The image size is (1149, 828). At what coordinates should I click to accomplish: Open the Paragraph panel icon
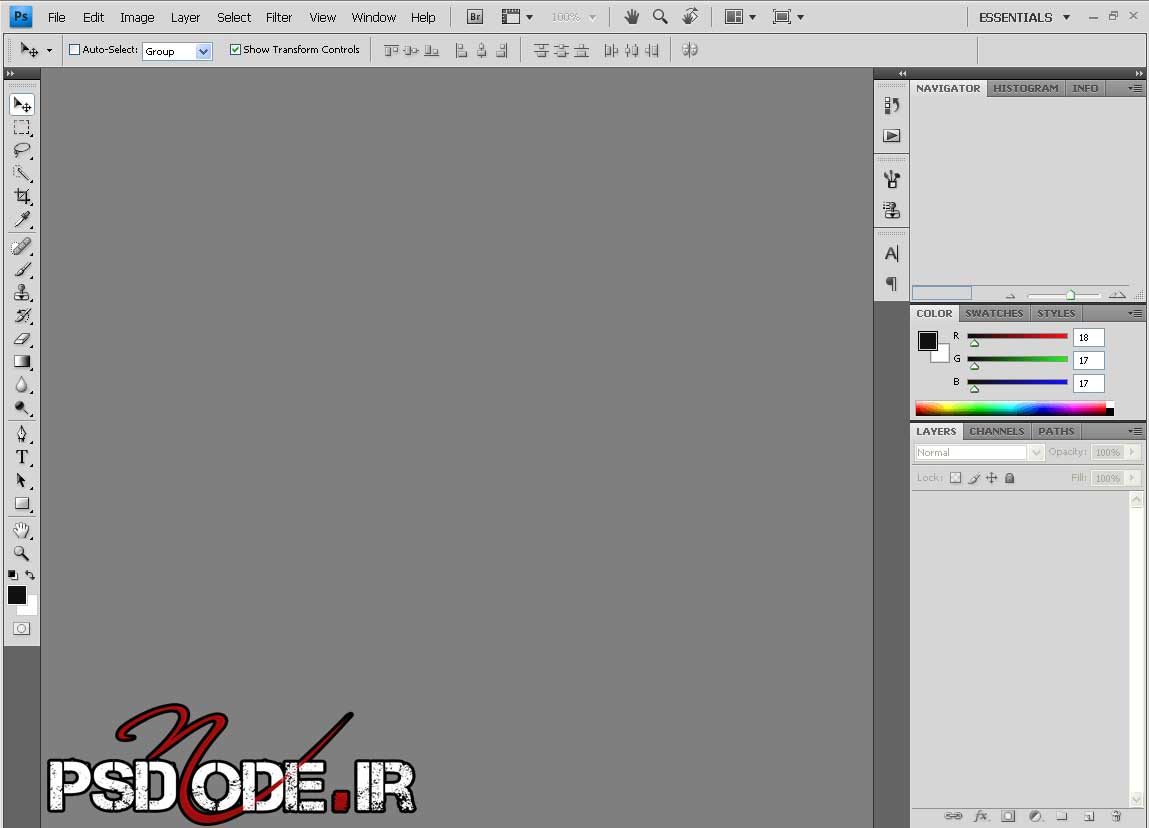point(891,284)
